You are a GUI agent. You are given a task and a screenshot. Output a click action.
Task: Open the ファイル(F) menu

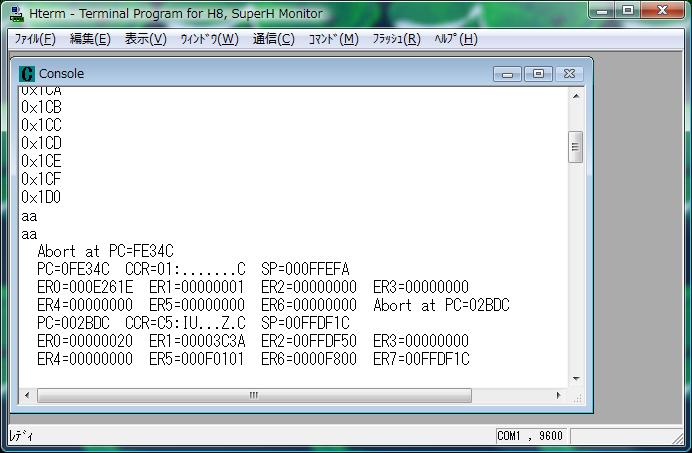tap(35, 39)
